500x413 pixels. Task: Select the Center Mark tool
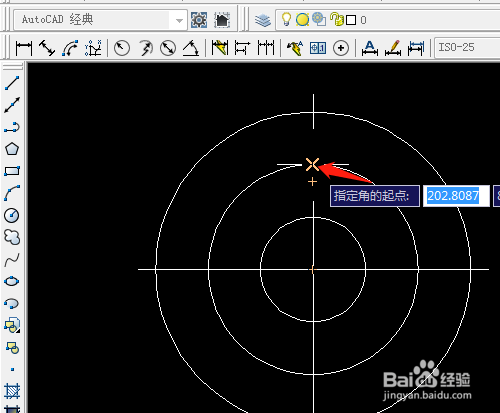click(x=341, y=48)
